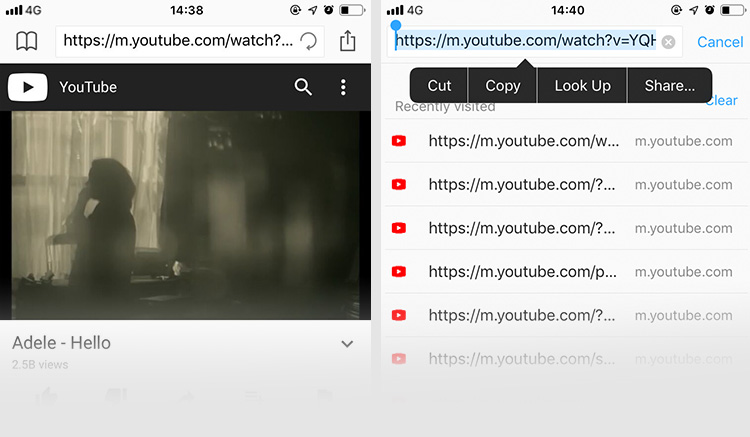Tap the blue text selection handle
The width and height of the screenshot is (750, 437).
(396, 26)
